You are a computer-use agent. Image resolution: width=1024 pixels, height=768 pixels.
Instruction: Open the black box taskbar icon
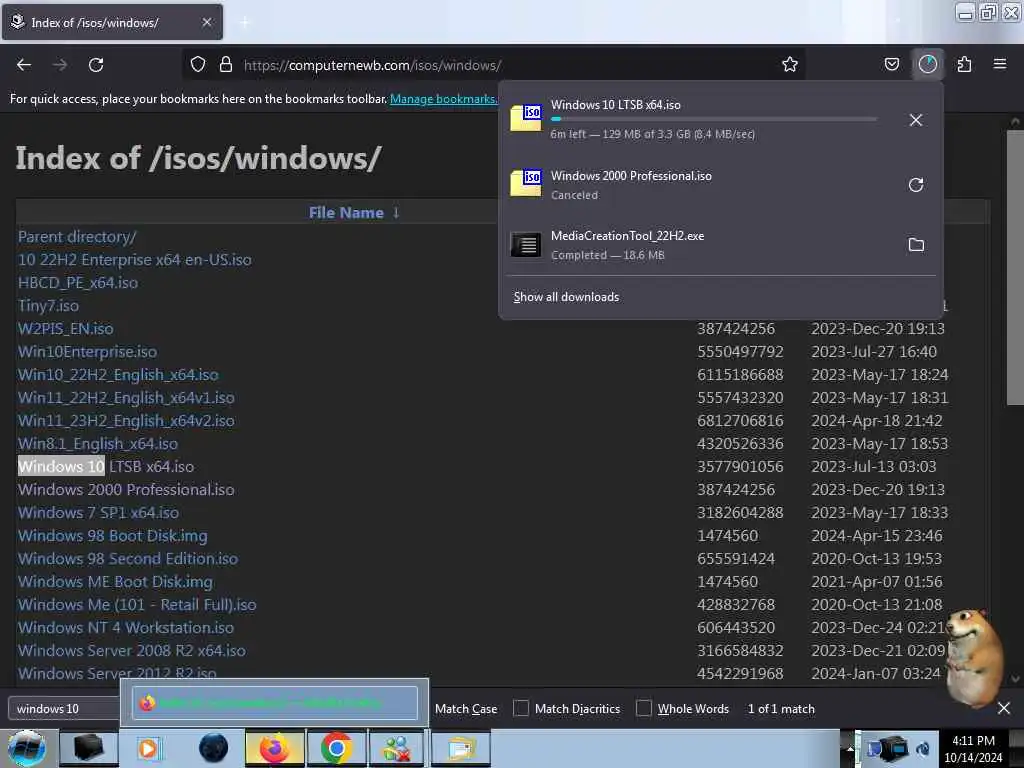tap(88, 748)
